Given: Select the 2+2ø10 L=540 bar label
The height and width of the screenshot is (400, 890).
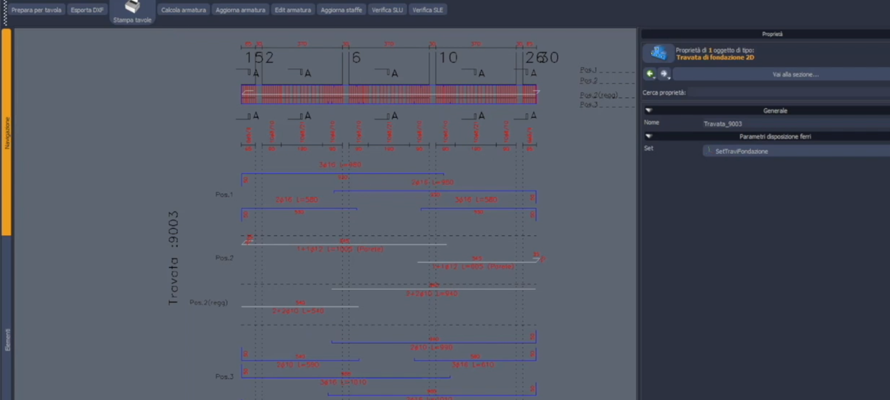Looking at the screenshot, I should pyautogui.click(x=298, y=311).
